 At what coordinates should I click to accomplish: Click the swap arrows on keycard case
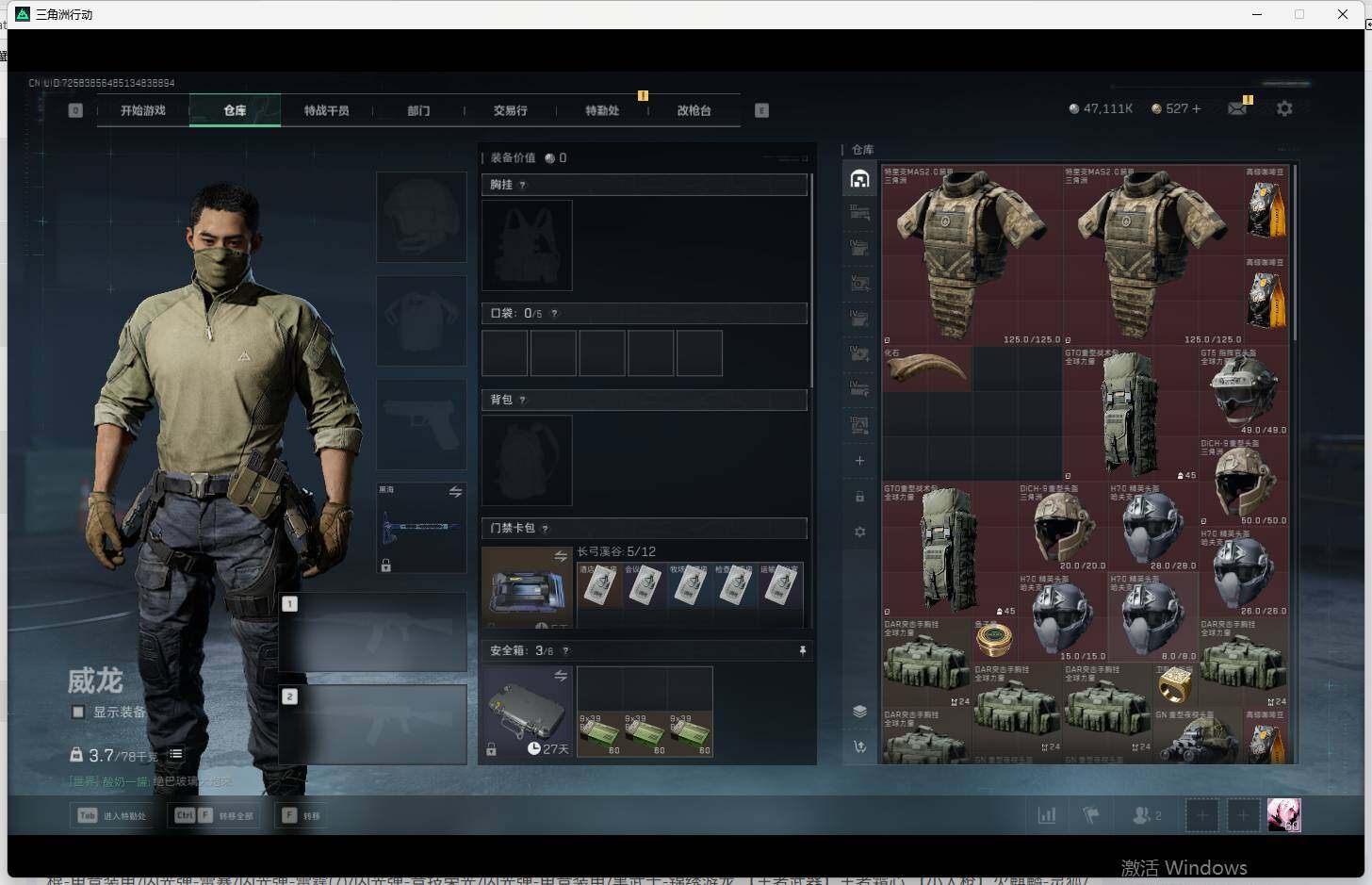pos(561,556)
